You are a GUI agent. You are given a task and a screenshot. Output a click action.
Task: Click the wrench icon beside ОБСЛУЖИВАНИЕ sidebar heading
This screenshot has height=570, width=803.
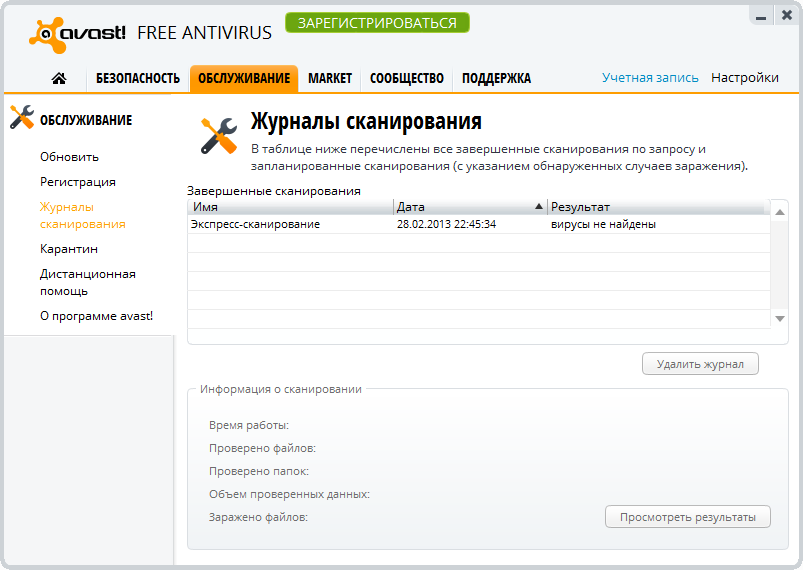pos(22,117)
